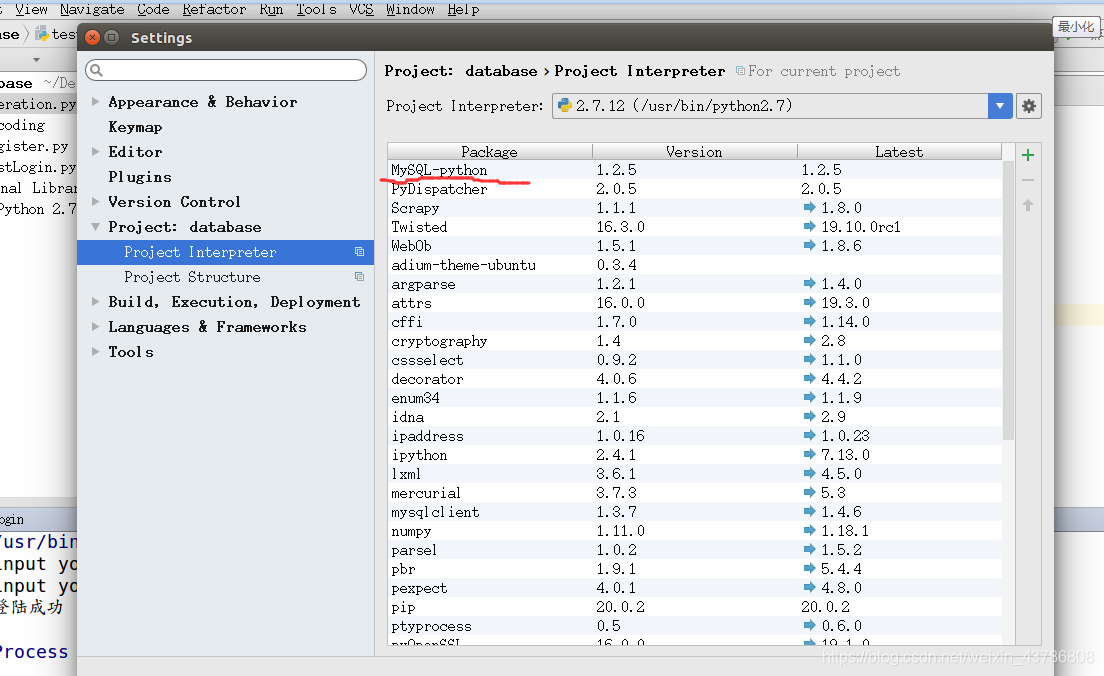The image size is (1104, 676).
Task: Click the settings search field
Action: pos(225,71)
